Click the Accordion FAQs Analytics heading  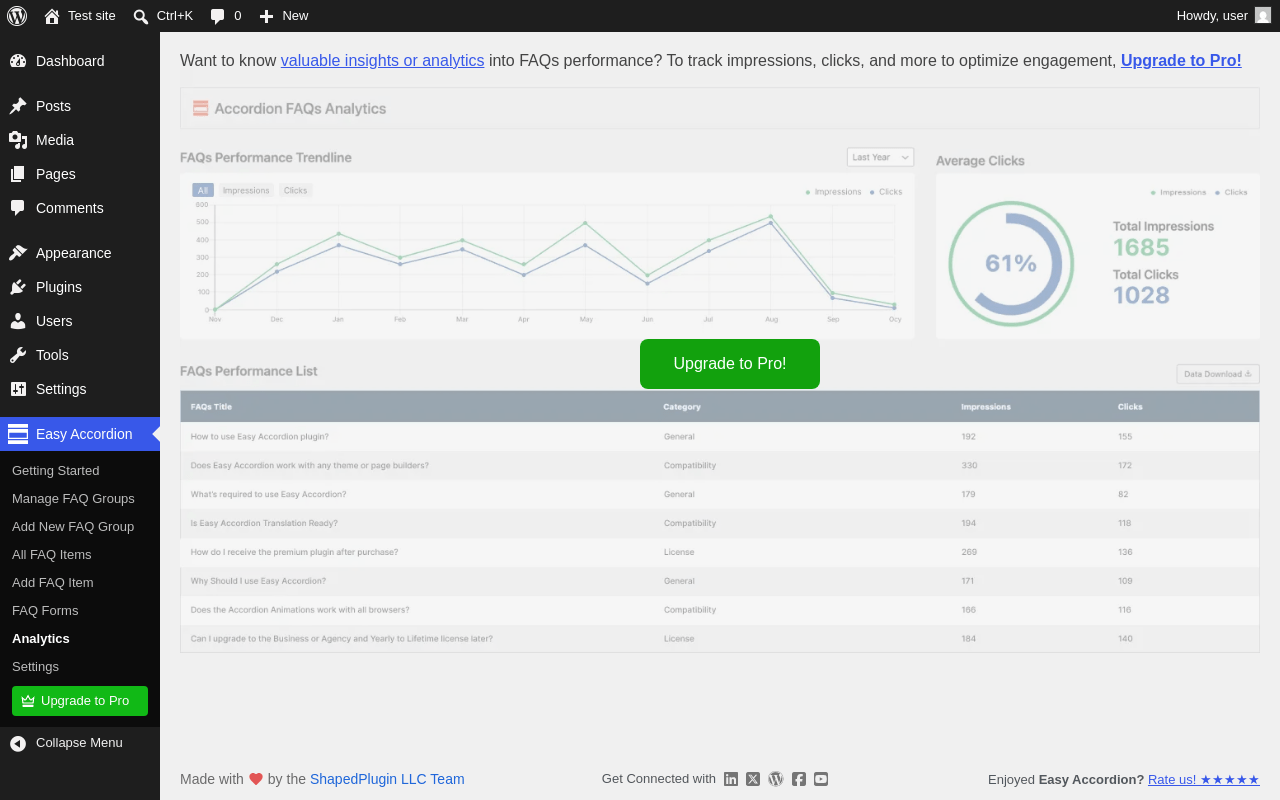click(300, 109)
